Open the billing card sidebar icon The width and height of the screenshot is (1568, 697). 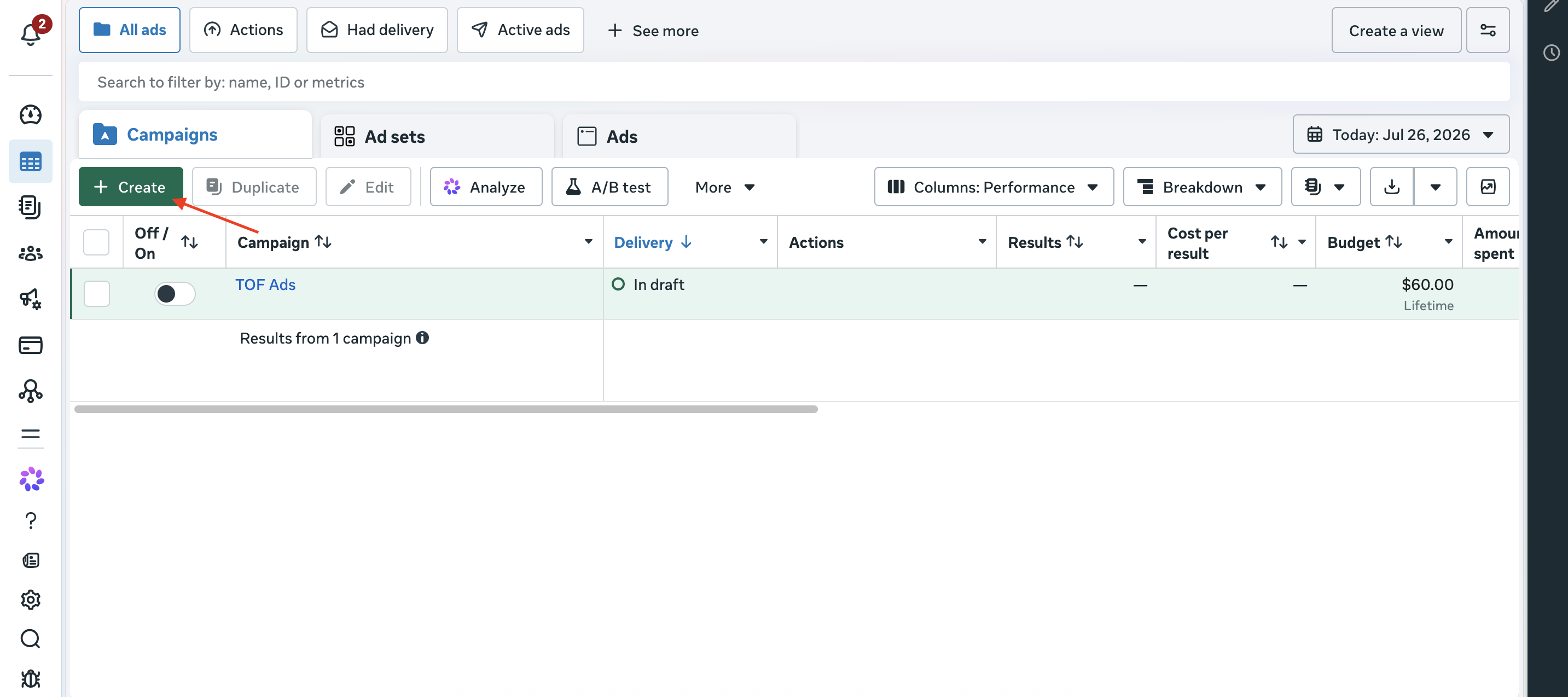pyautogui.click(x=31, y=345)
